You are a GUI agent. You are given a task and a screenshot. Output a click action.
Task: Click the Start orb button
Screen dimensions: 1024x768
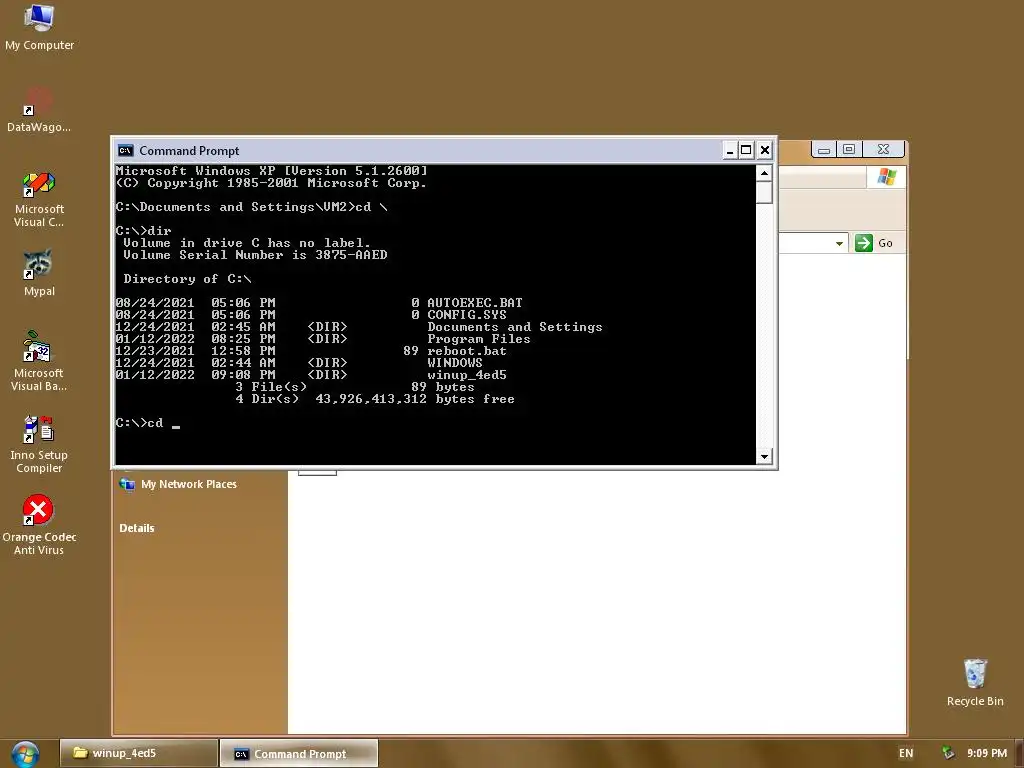25,754
